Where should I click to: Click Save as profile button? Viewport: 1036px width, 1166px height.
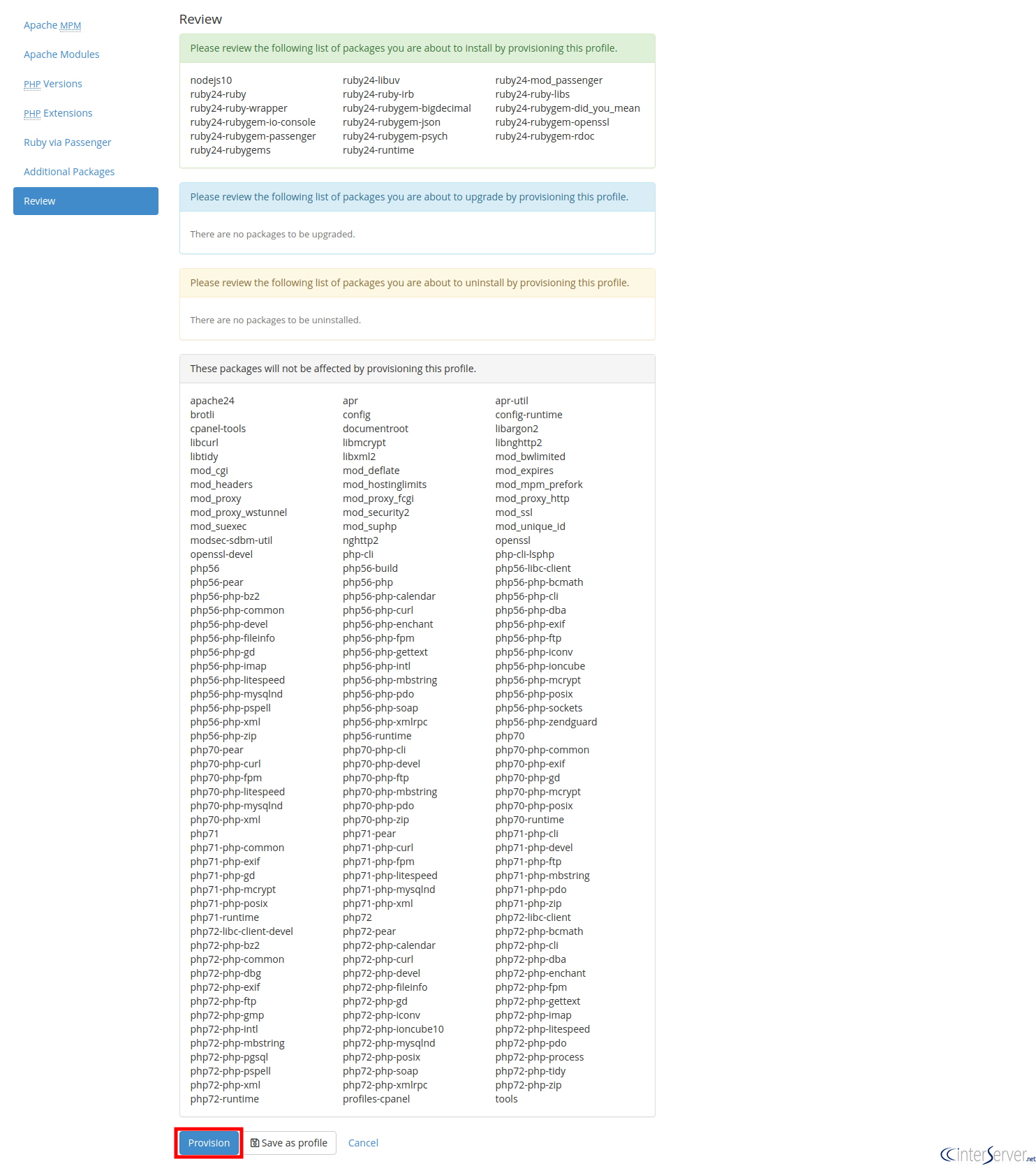click(x=289, y=1143)
